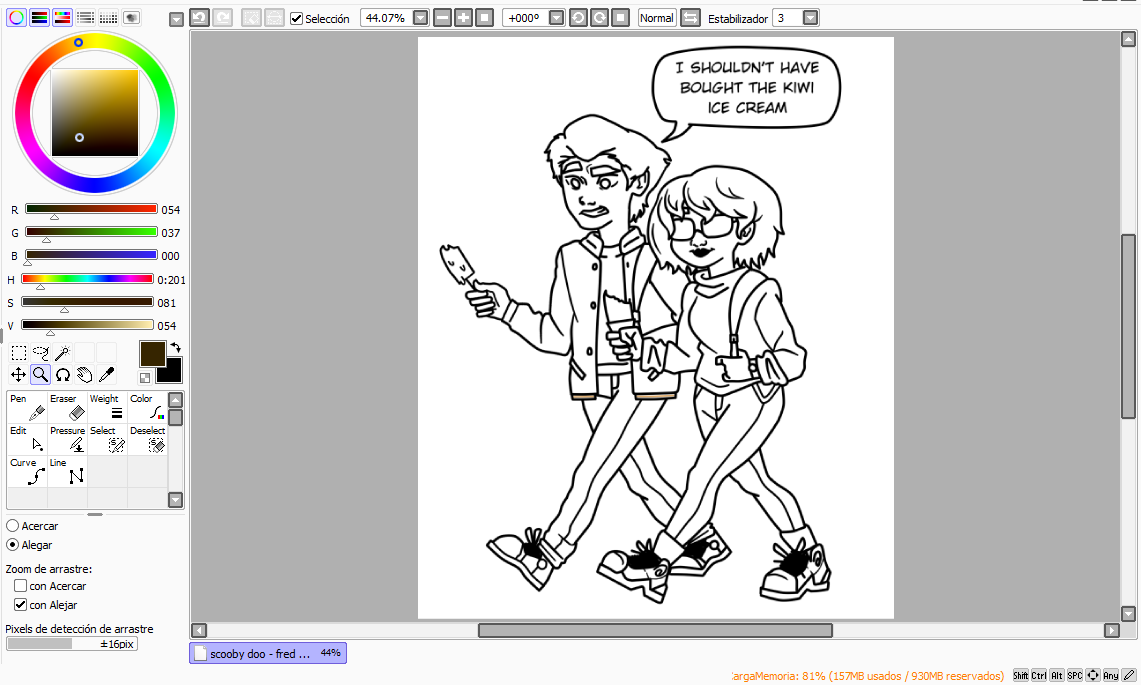The image size is (1141, 685).
Task: Select the lasso selection tool
Action: 41,353
